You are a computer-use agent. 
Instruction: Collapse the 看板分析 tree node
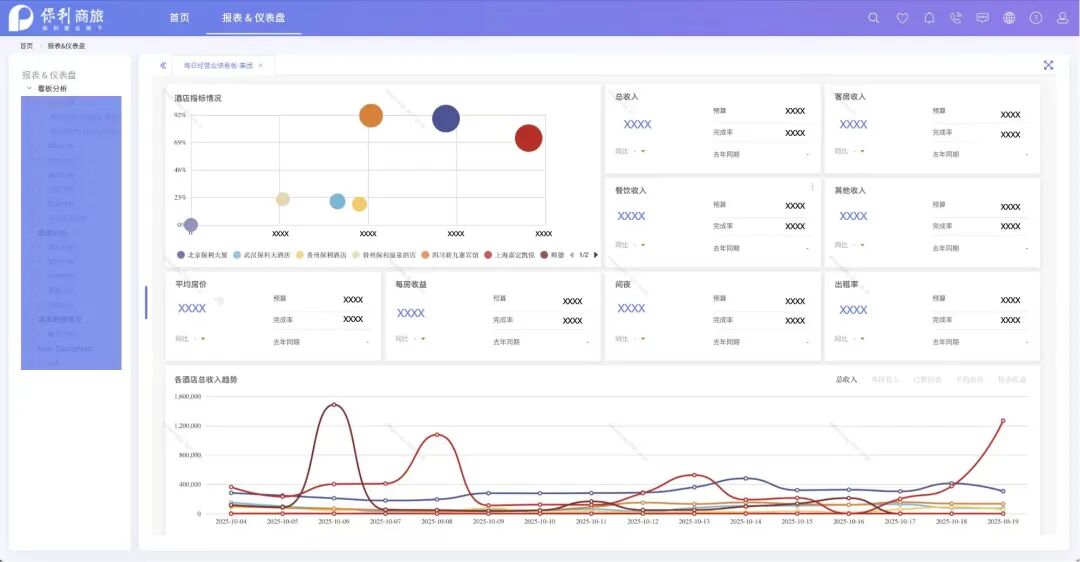click(x=29, y=88)
